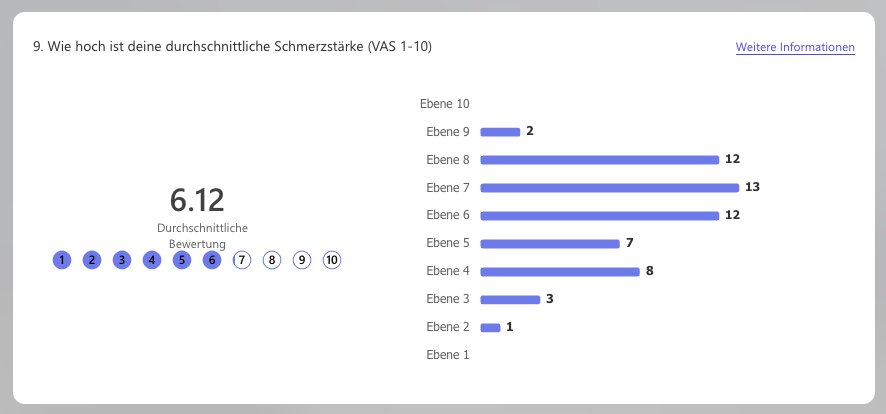The width and height of the screenshot is (886, 414).
Task: Click the Ebene 3 bar showing 3
Action: point(509,299)
